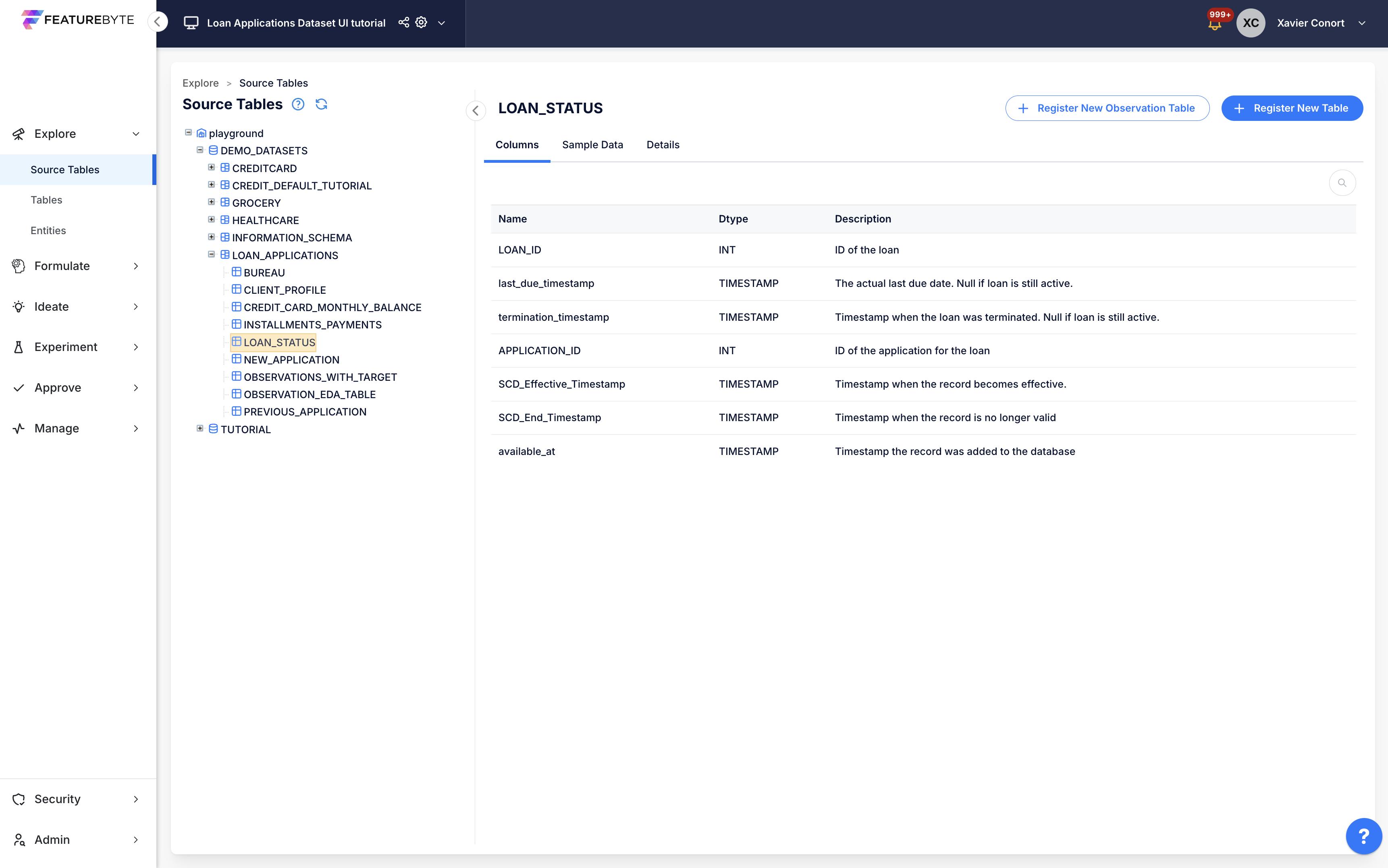This screenshot has width=1388, height=868.
Task: Expand the Admin menu chevron
Action: point(136,839)
